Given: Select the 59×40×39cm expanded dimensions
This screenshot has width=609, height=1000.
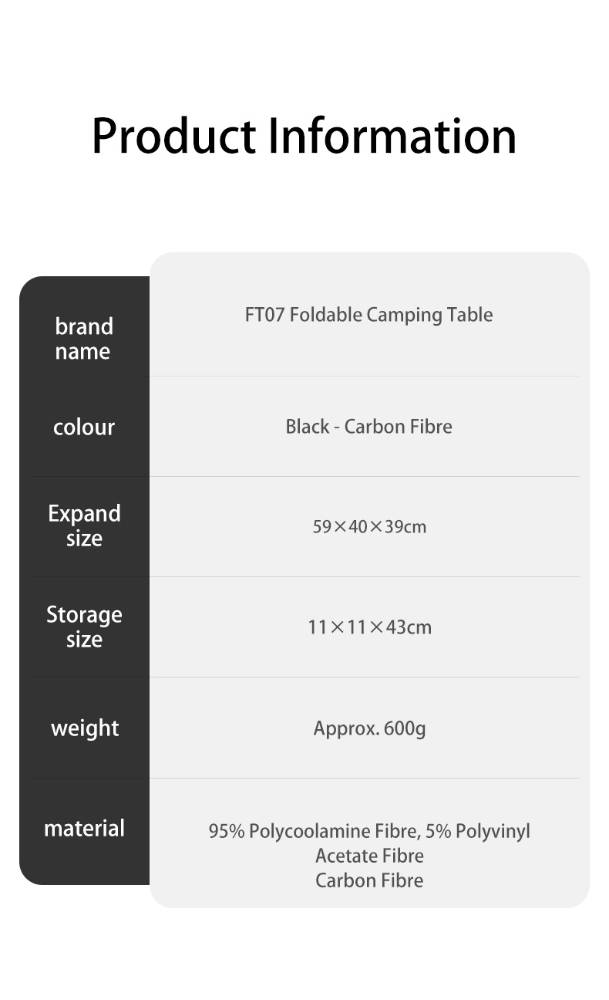Looking at the screenshot, I should pyautogui.click(x=369, y=526).
